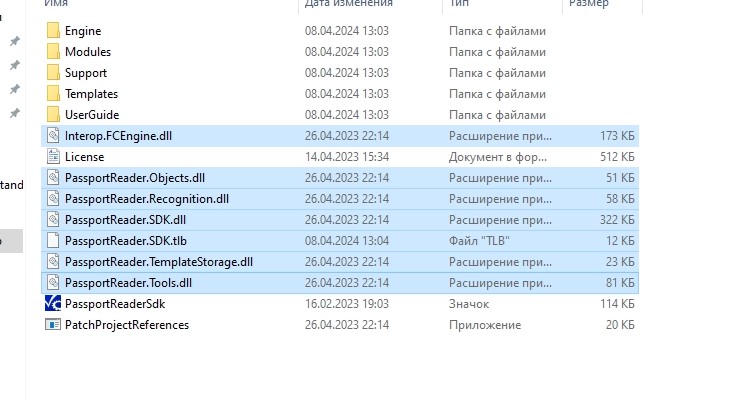This screenshot has height=400, width=749.
Task: Click License date 14.04.2023 15:34
Action: click(x=347, y=157)
